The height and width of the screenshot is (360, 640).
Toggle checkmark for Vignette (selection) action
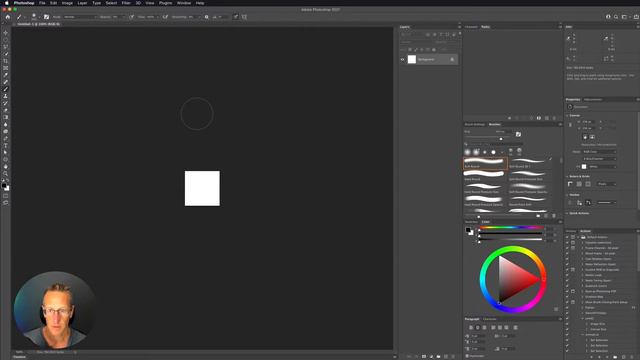pos(567,242)
